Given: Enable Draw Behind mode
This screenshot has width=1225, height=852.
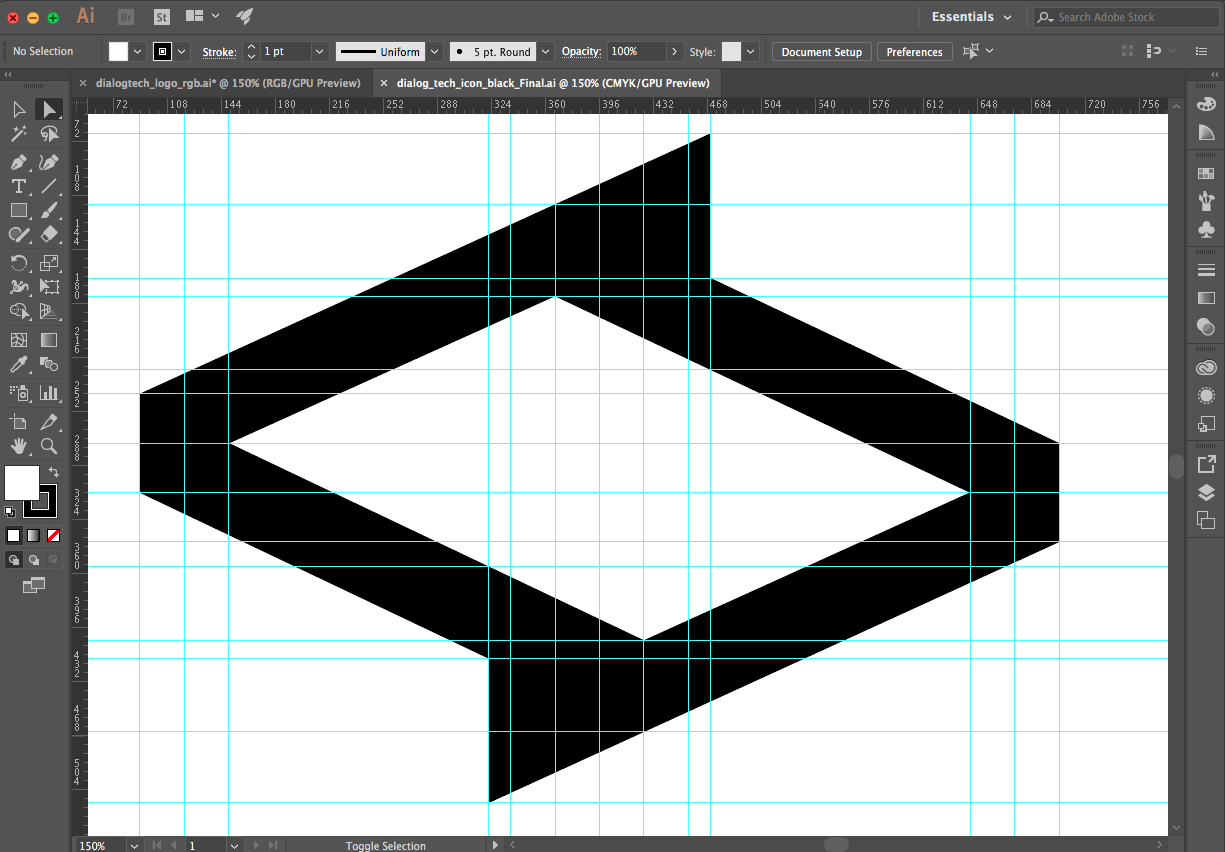Looking at the screenshot, I should (x=34, y=560).
